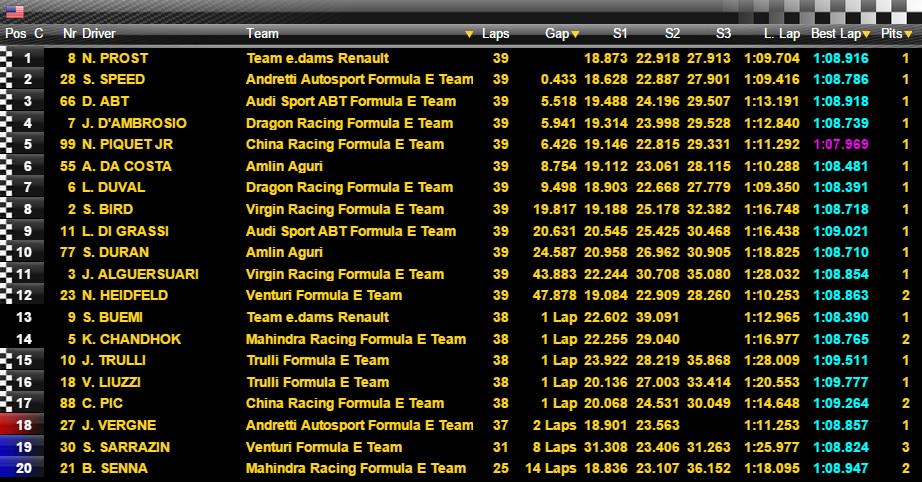922x482 pixels.
Task: Click the red position 18 marker
Action: (x=22, y=425)
